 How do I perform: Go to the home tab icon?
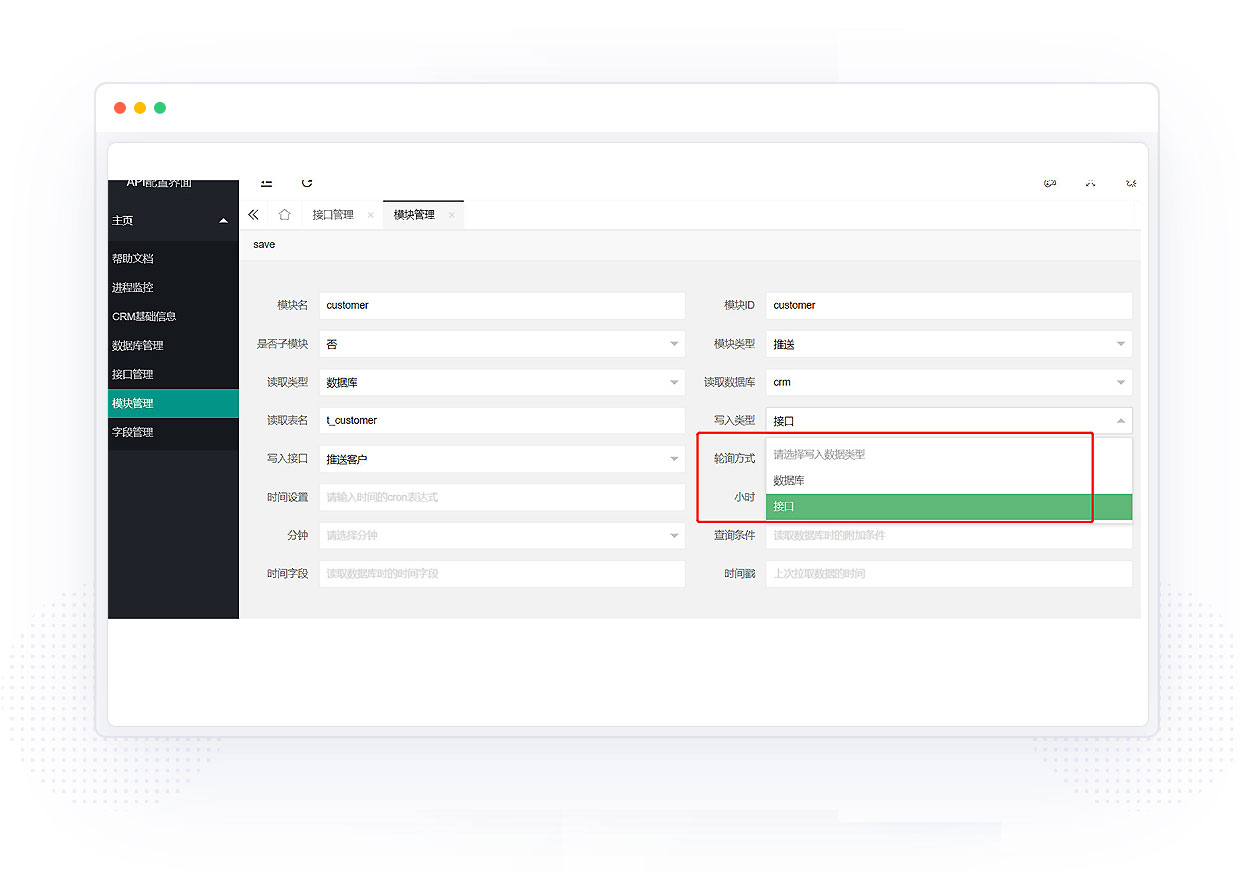pyautogui.click(x=285, y=215)
